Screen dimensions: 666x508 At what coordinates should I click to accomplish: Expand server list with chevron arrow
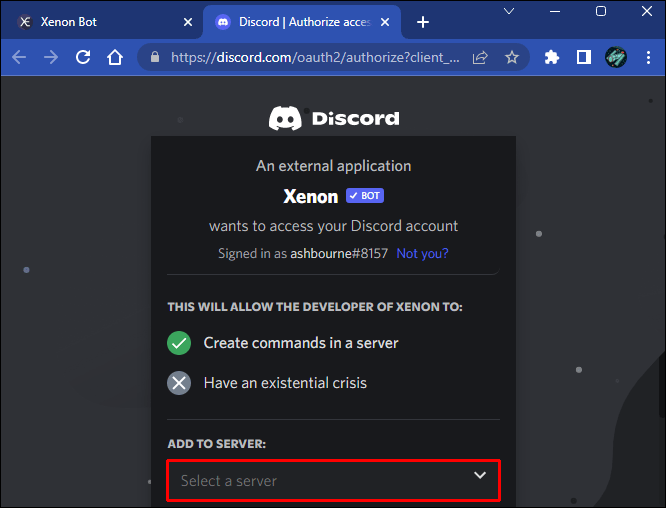point(480,475)
